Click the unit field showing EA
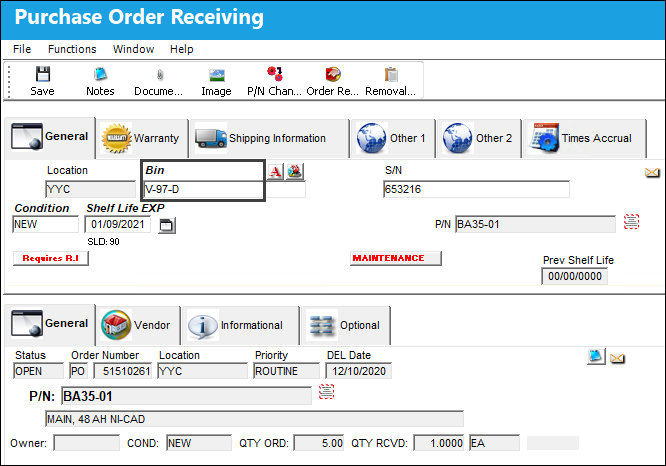Image resolution: width=666 pixels, height=466 pixels. coord(494,443)
